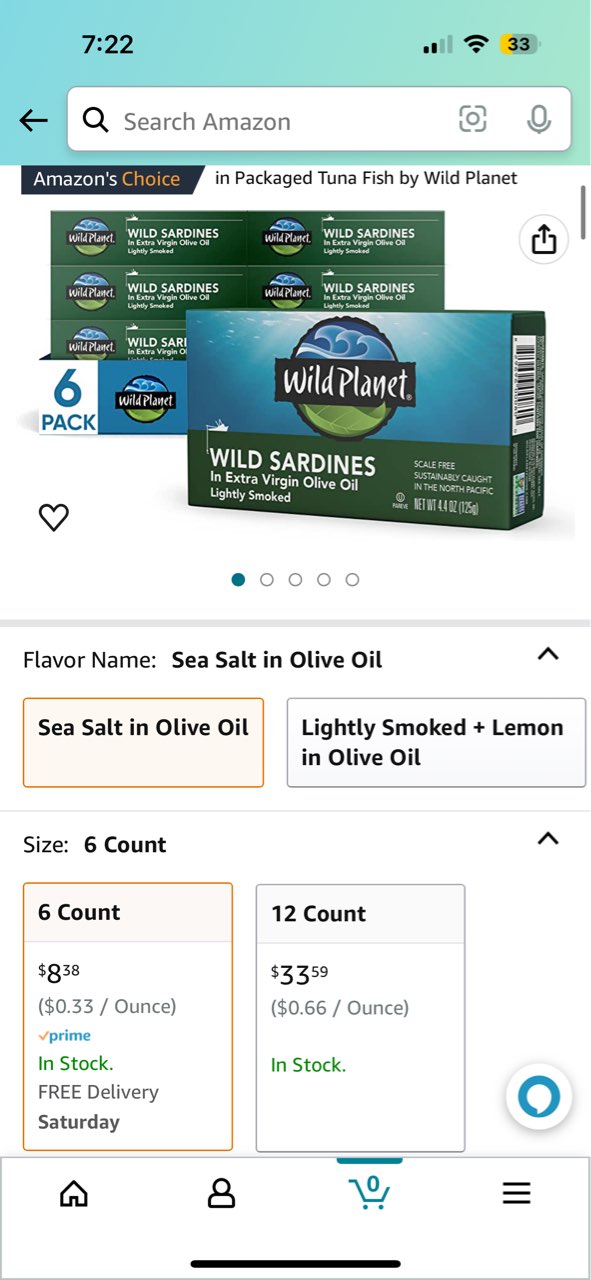
Task: Open your Amazon profile account icon
Action: 221,1193
